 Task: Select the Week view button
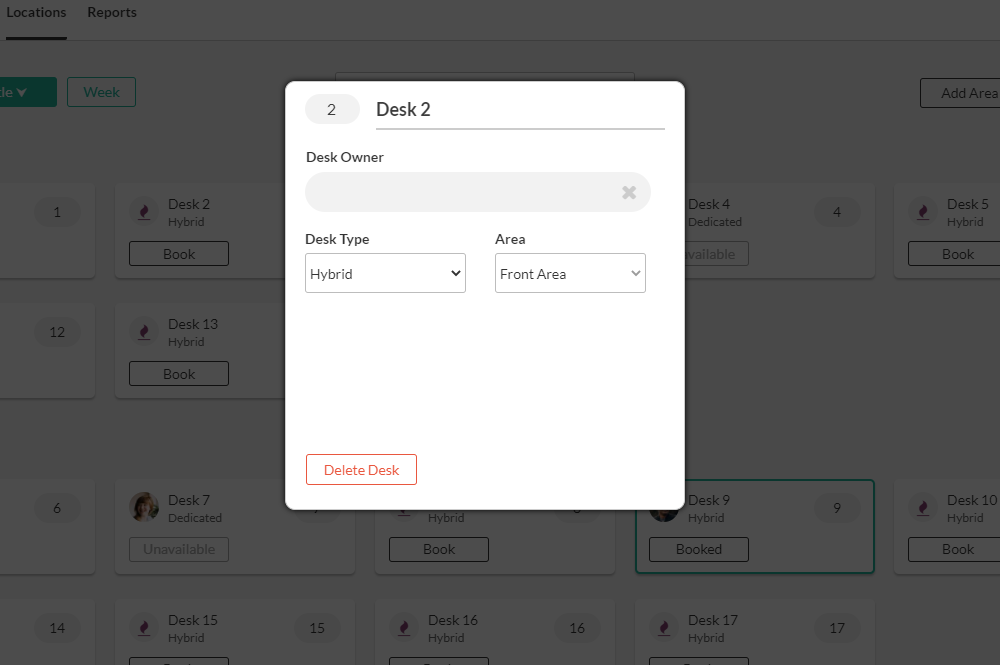[101, 92]
